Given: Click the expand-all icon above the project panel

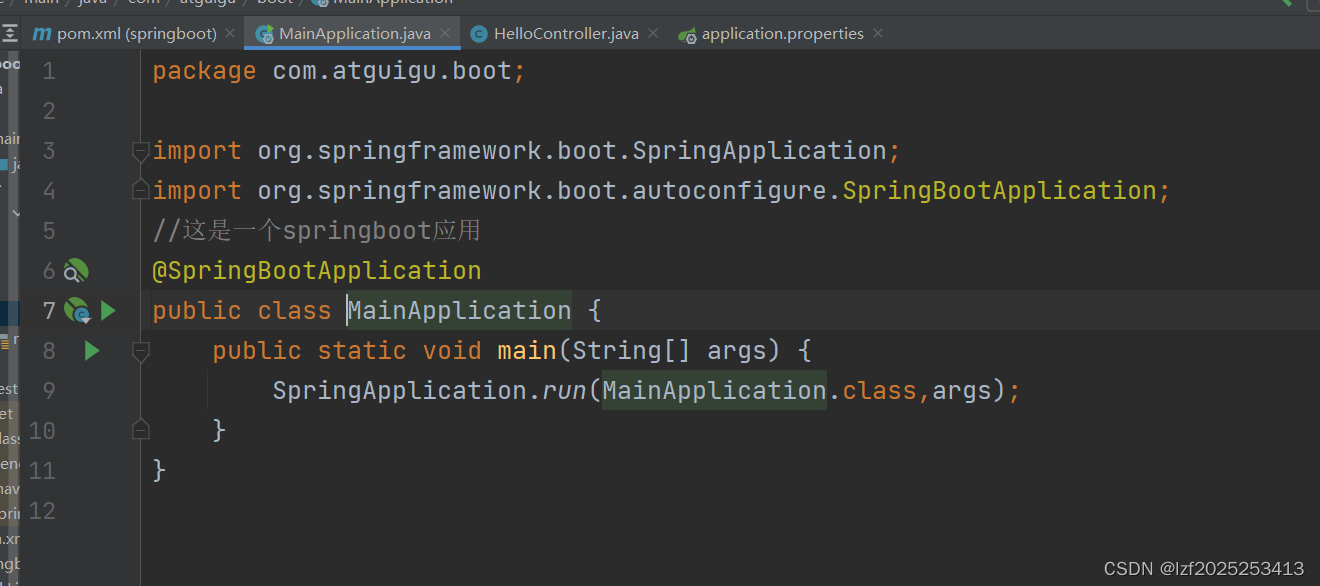Looking at the screenshot, I should point(11,32).
